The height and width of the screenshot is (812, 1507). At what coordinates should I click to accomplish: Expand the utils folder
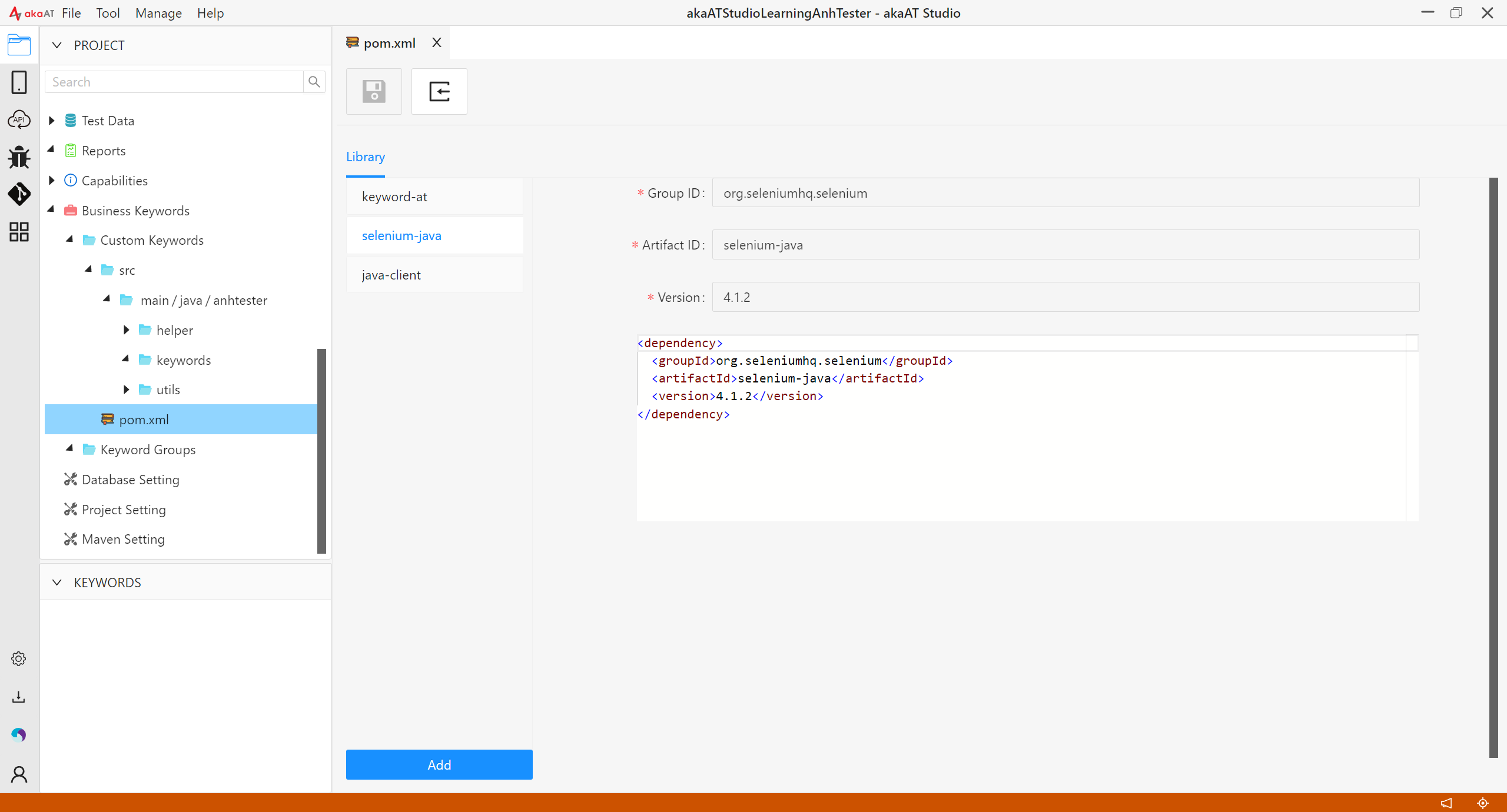[126, 390]
